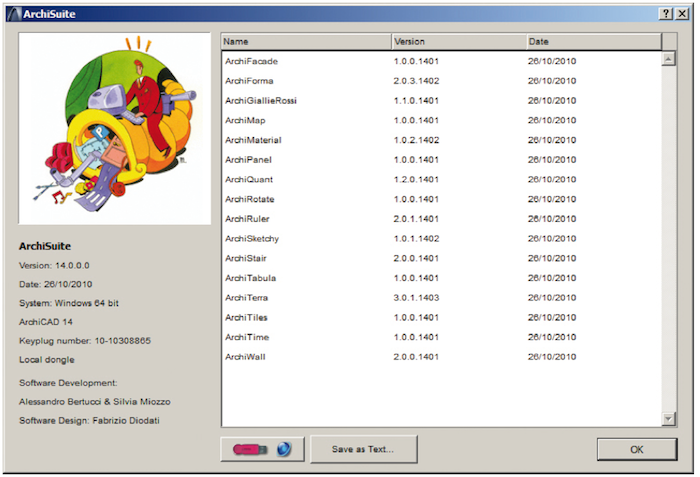Click the ArchiCAD 14 text

46,322
